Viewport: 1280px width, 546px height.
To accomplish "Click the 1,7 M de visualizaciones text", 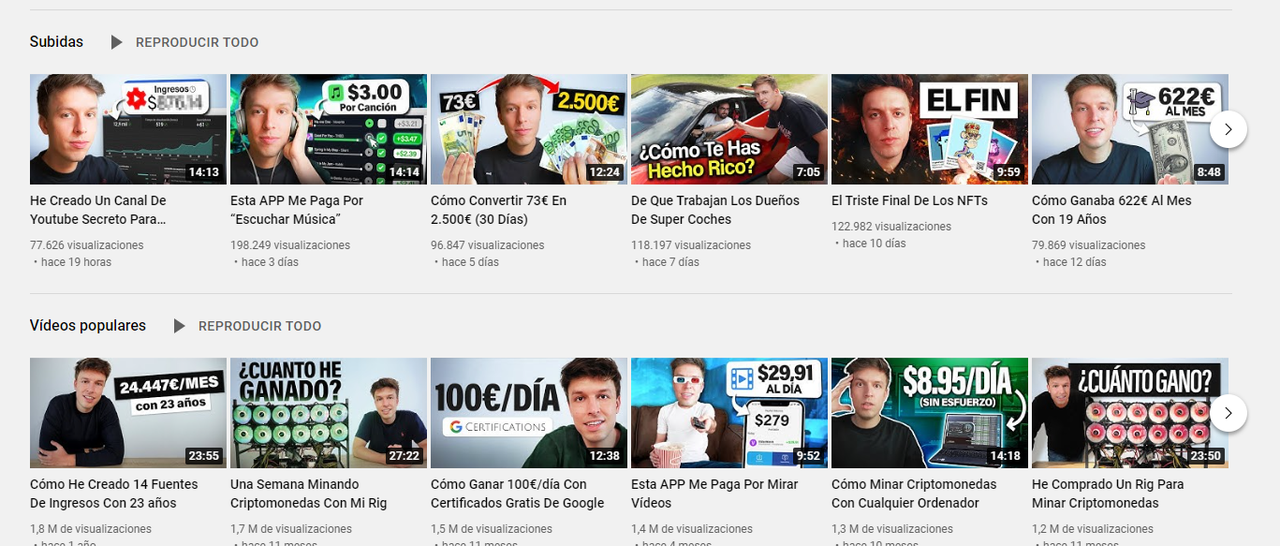I will tap(291, 529).
